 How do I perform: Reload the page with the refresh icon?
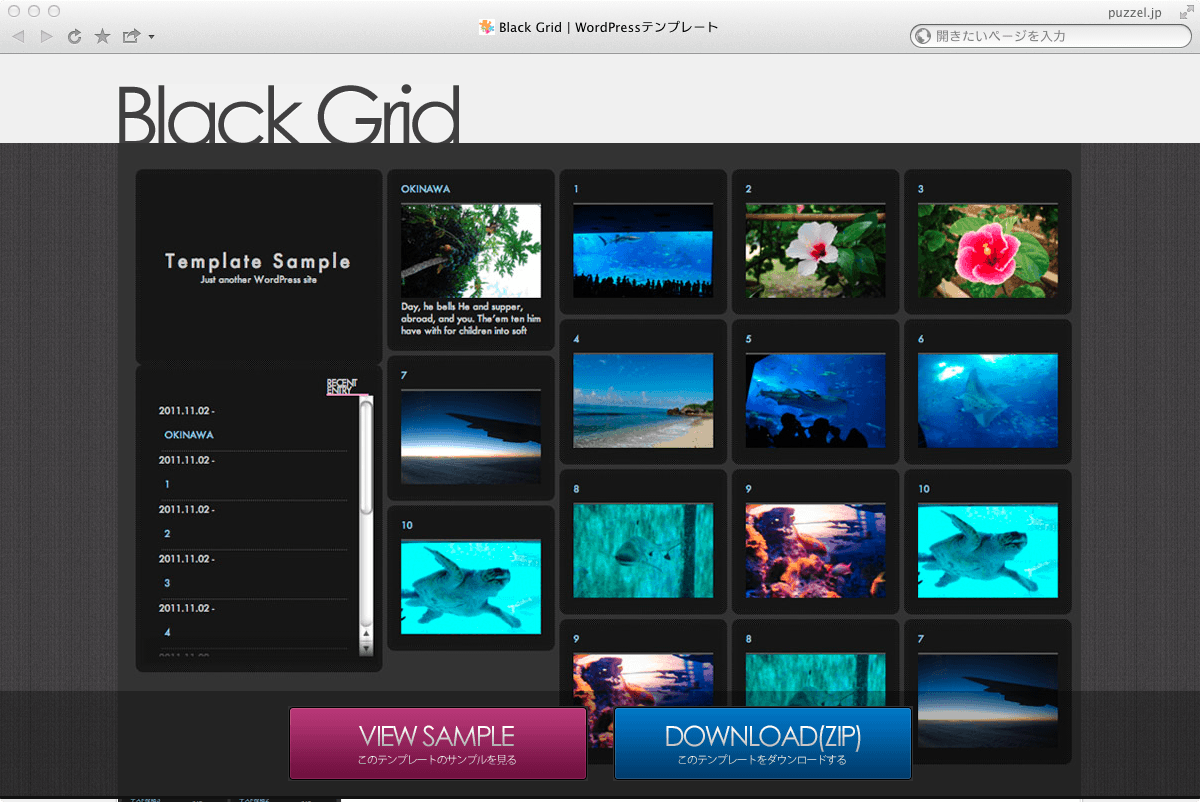click(x=74, y=37)
